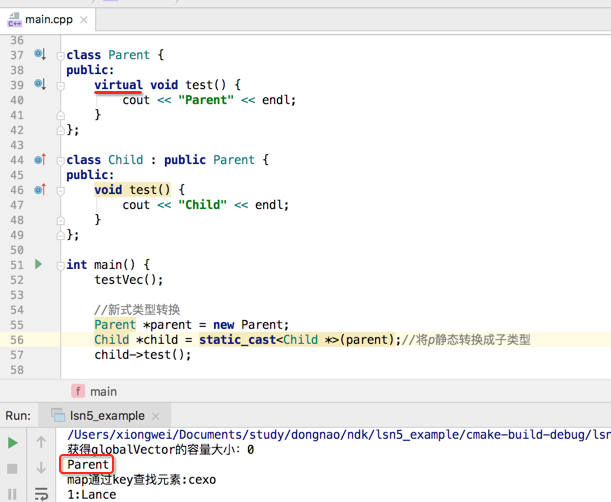Select the main.cpp editor tab
The width and height of the screenshot is (611, 502).
click(48, 19)
